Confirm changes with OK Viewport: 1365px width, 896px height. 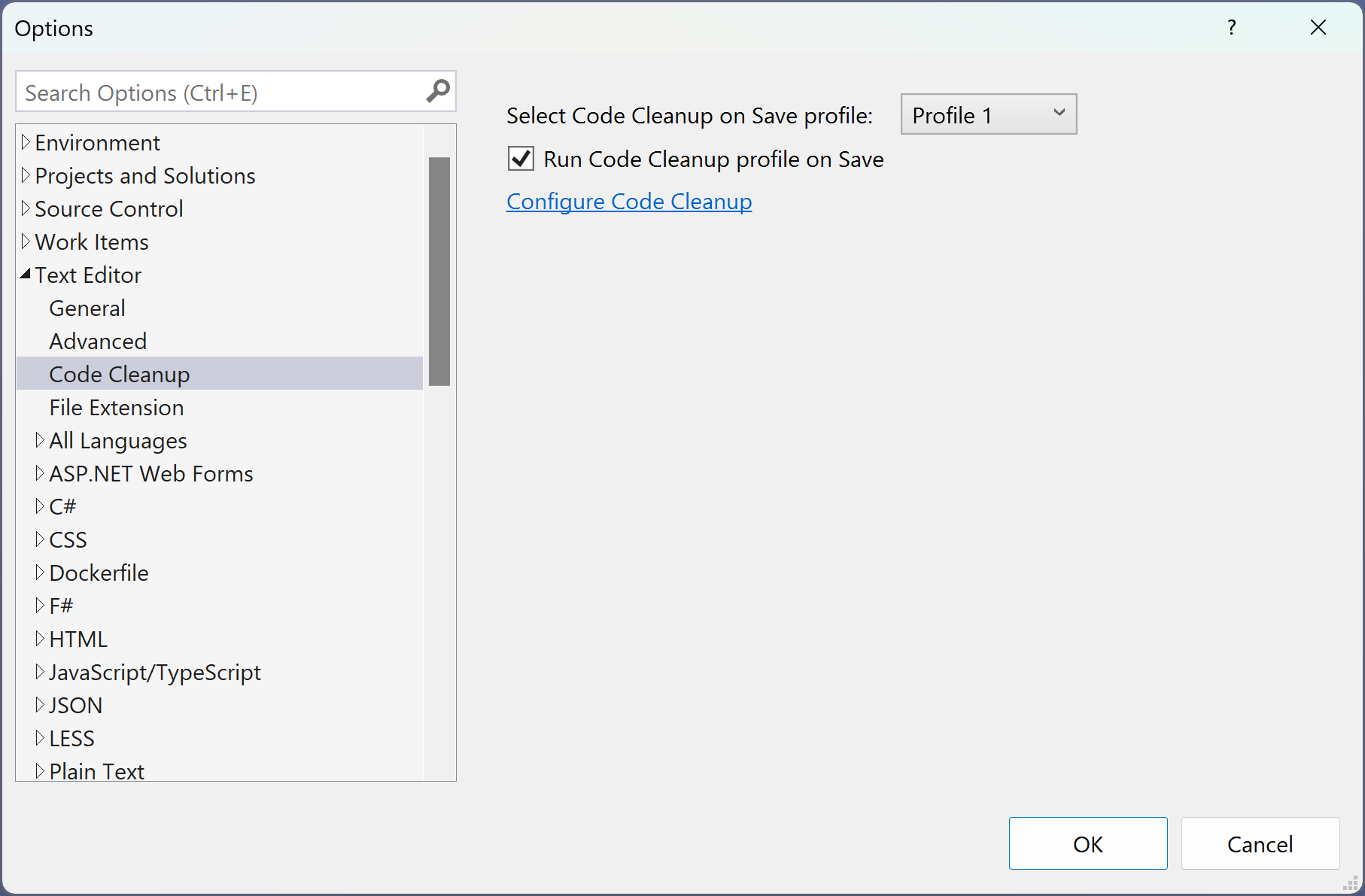tap(1087, 843)
